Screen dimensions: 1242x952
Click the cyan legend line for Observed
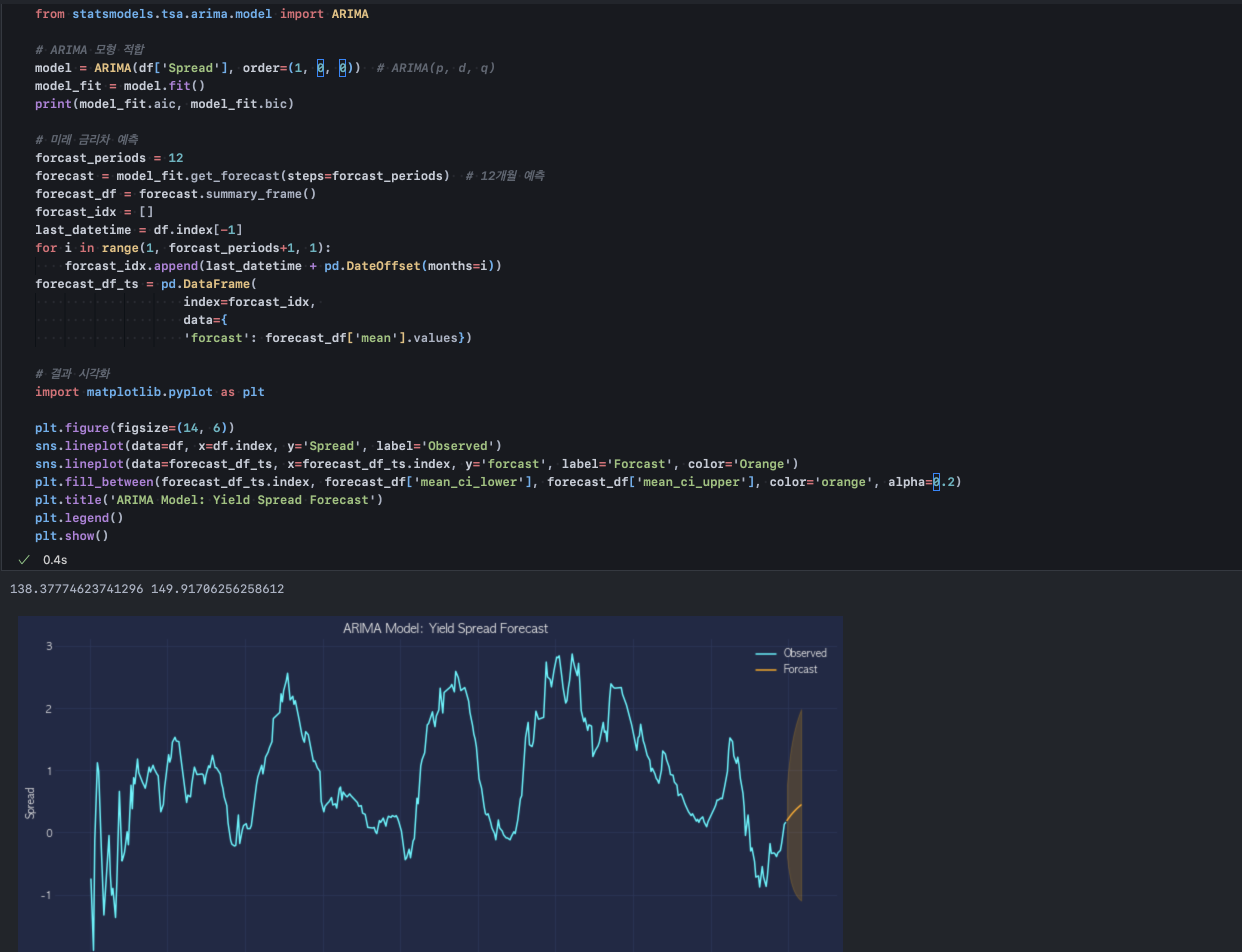765,653
